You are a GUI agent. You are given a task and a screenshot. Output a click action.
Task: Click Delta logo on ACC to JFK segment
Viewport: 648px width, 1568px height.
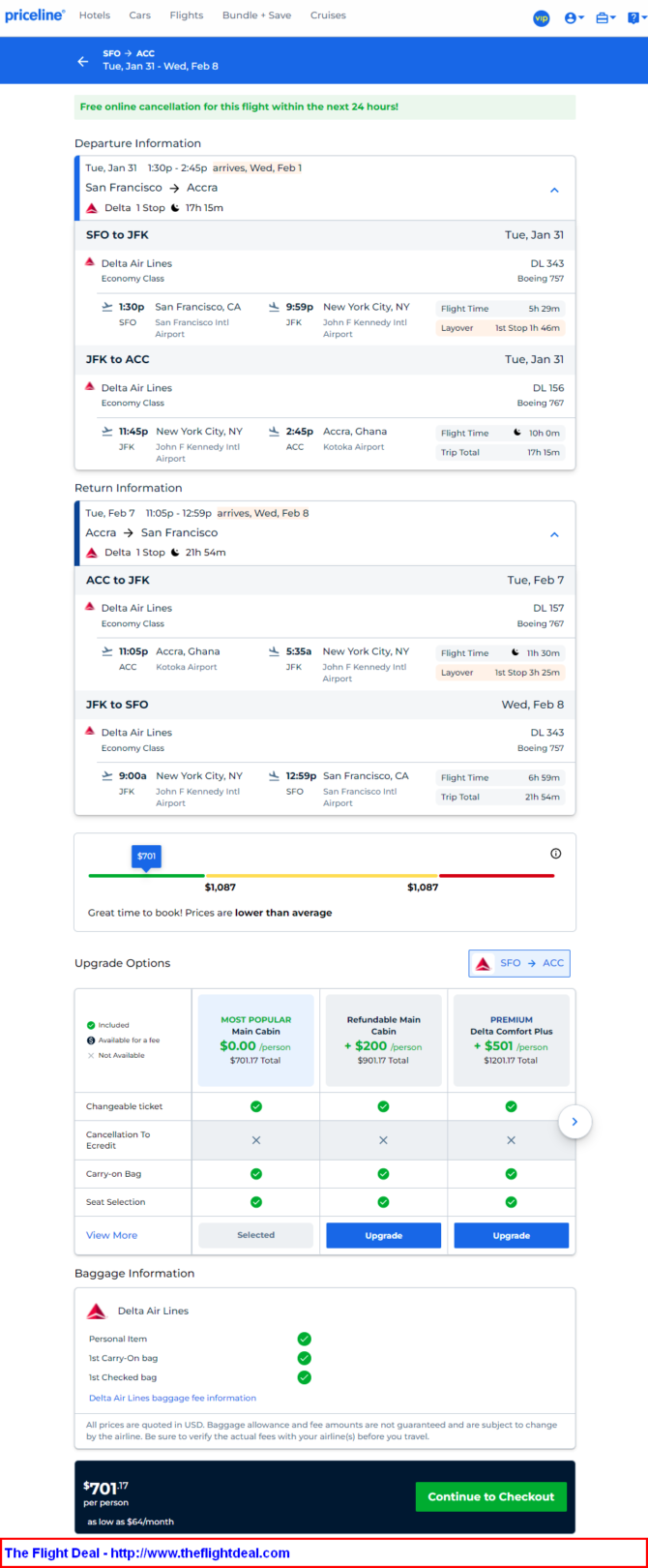click(90, 606)
